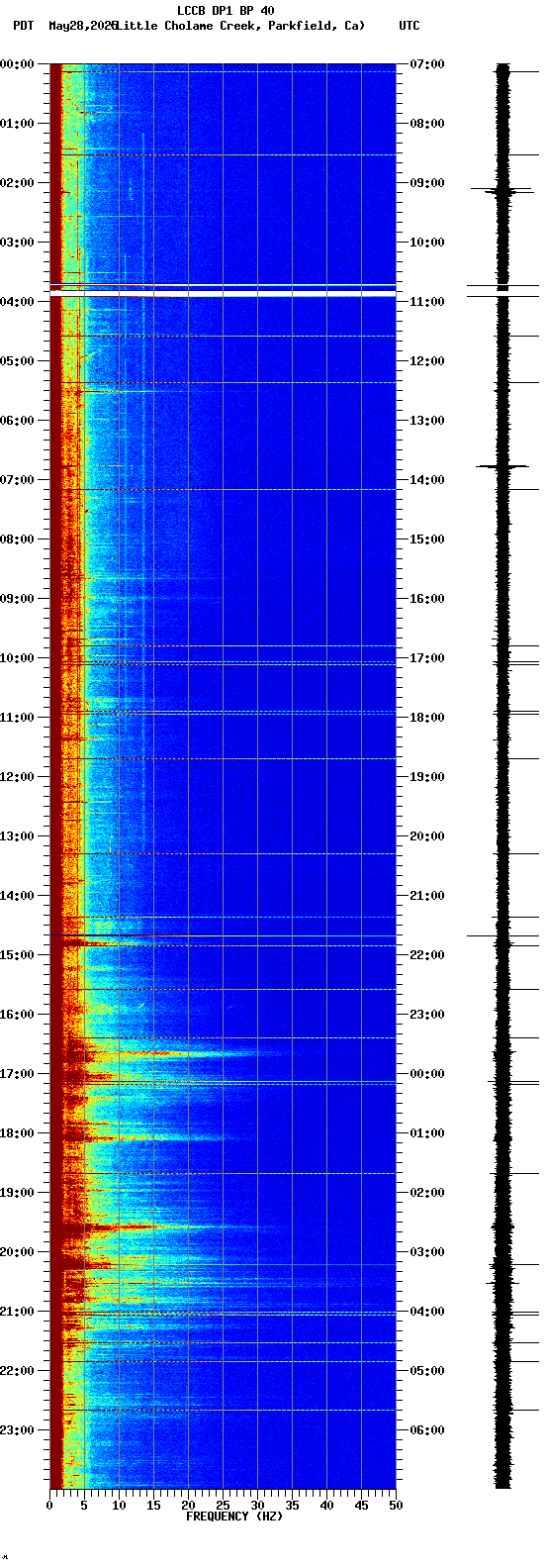Click the 08:00 label on the UTC axis

[x=427, y=124]
